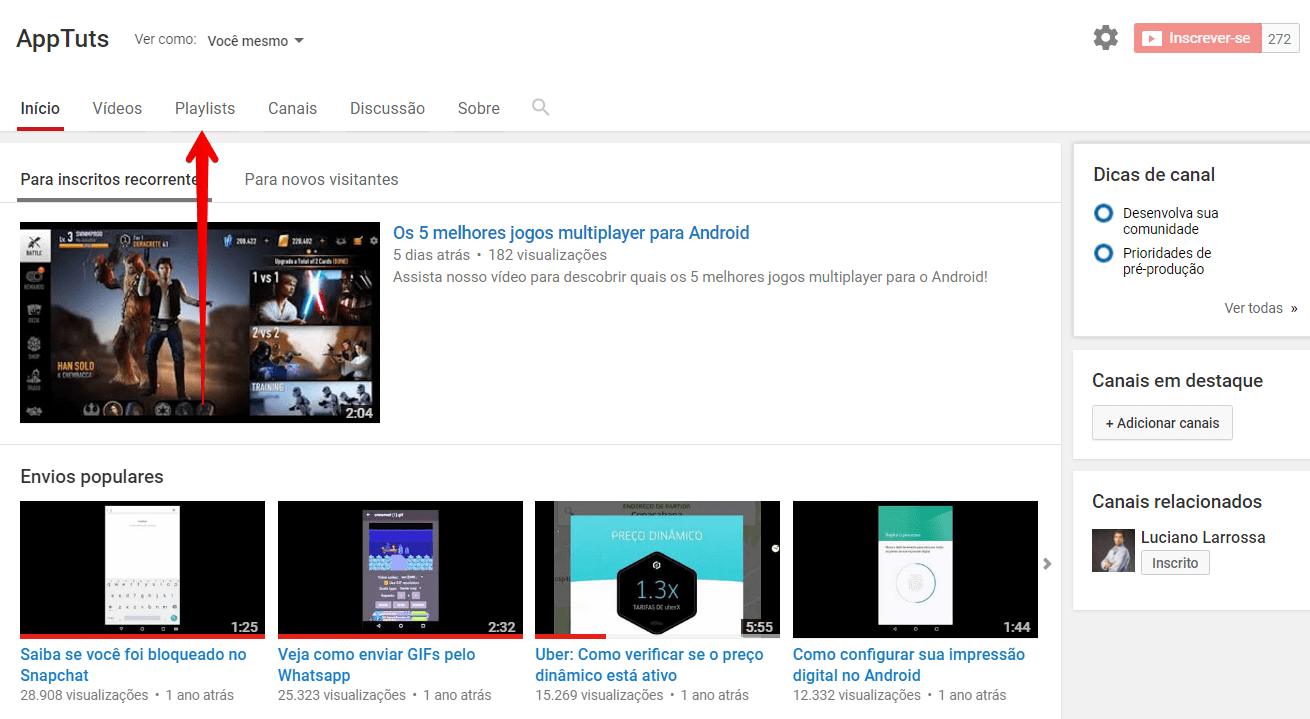Click the Canais relacionados heading
This screenshot has height=719, width=1310.
click(1177, 502)
